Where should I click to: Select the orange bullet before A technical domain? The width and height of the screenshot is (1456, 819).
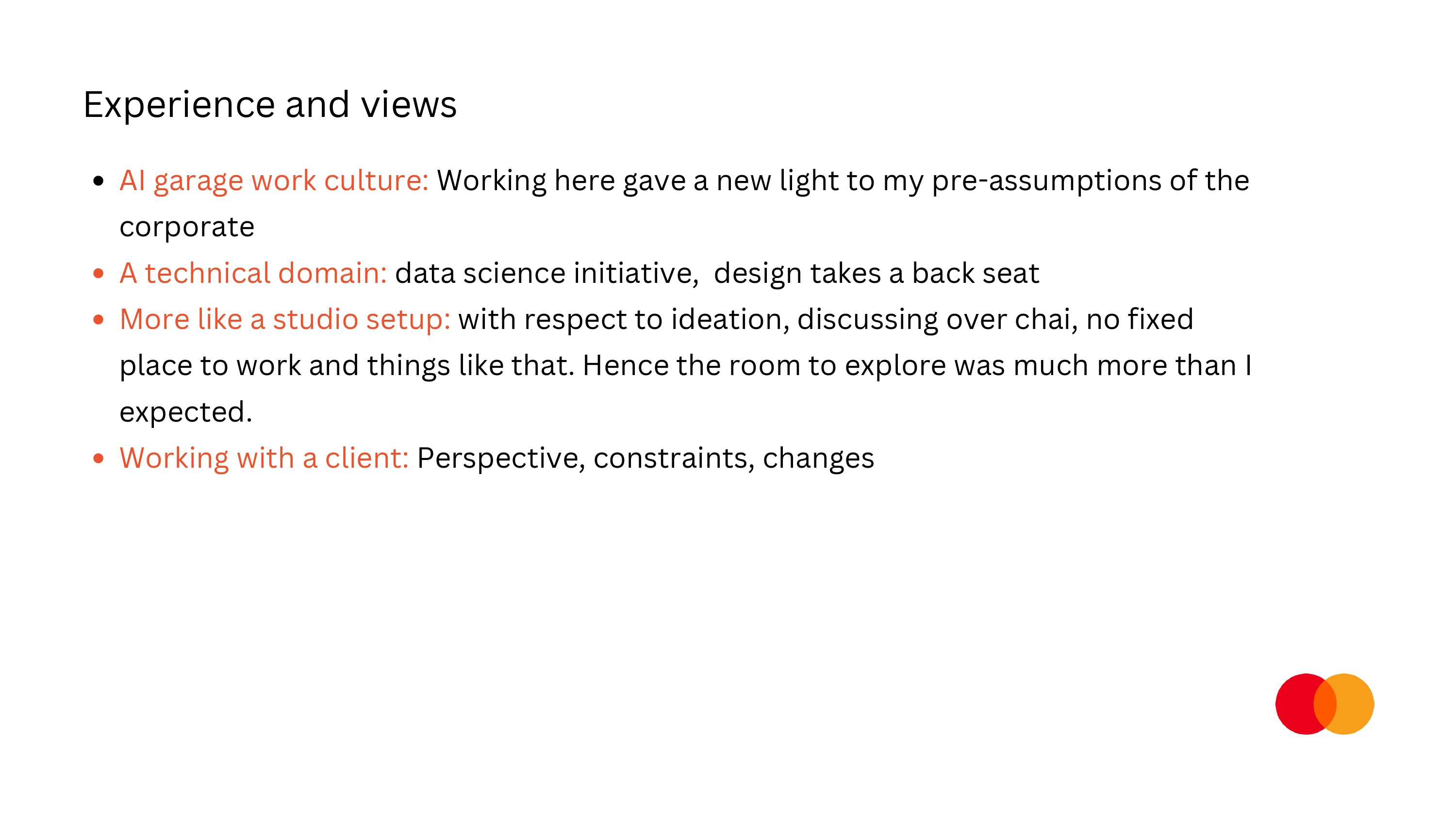99,274
